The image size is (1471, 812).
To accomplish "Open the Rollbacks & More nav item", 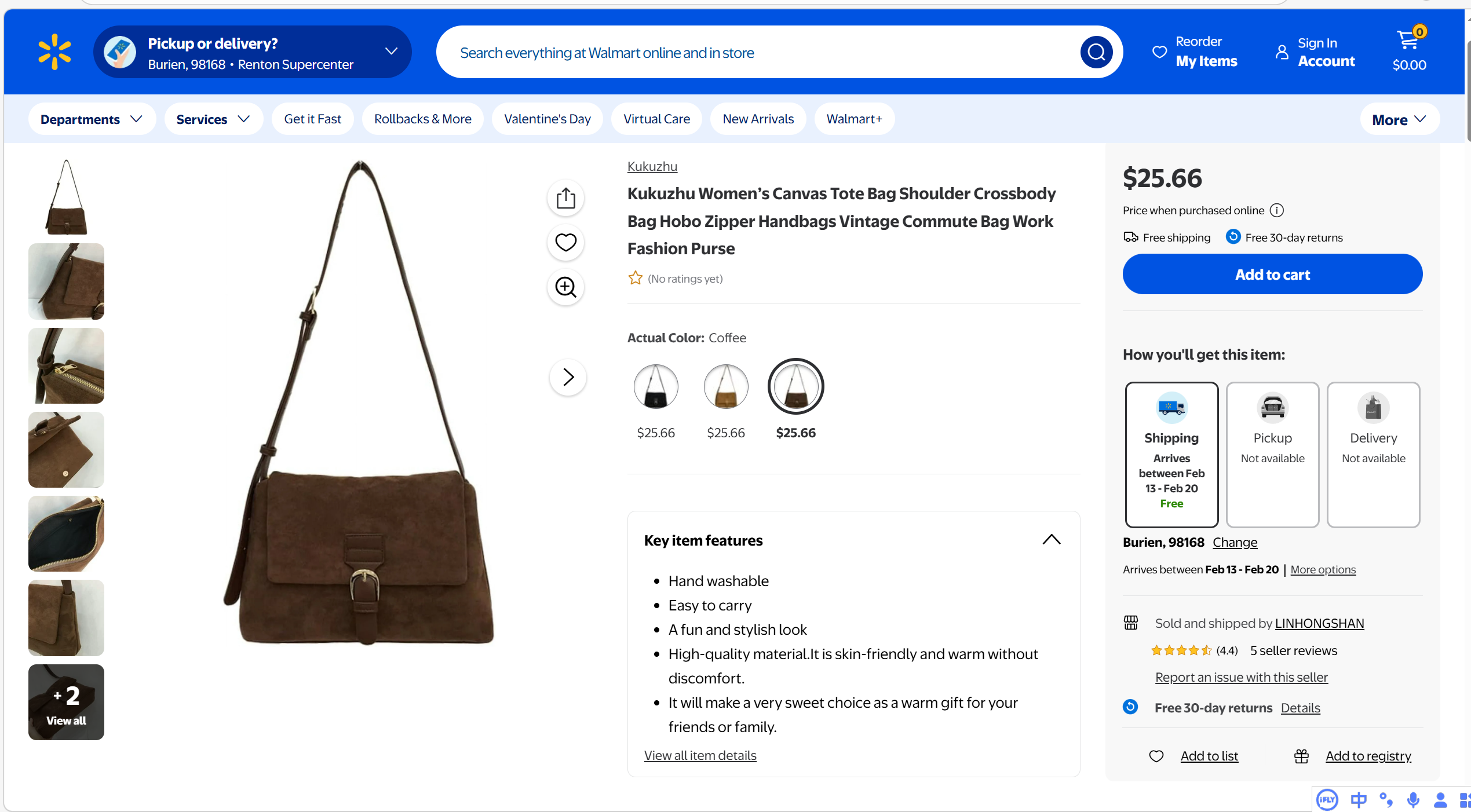I will tap(422, 119).
